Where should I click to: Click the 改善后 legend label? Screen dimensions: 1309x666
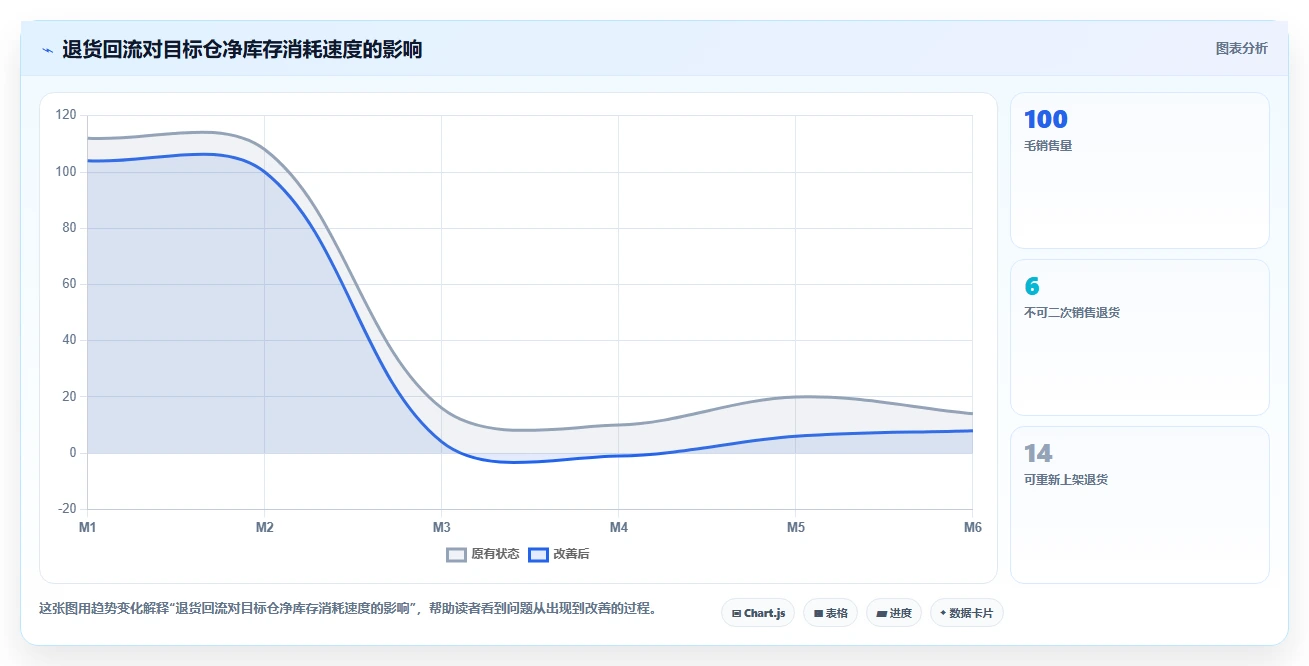tap(571, 555)
